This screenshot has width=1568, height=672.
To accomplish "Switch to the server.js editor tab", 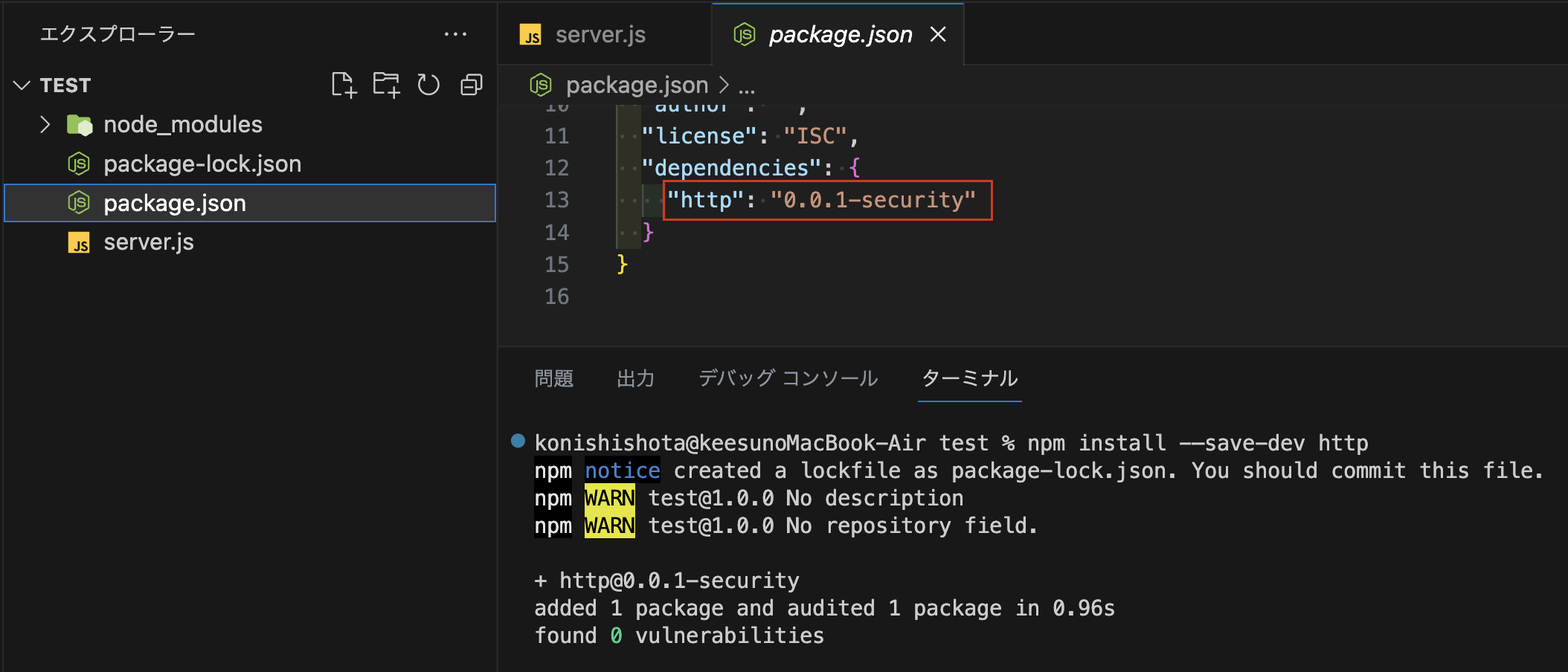I will click(x=600, y=35).
